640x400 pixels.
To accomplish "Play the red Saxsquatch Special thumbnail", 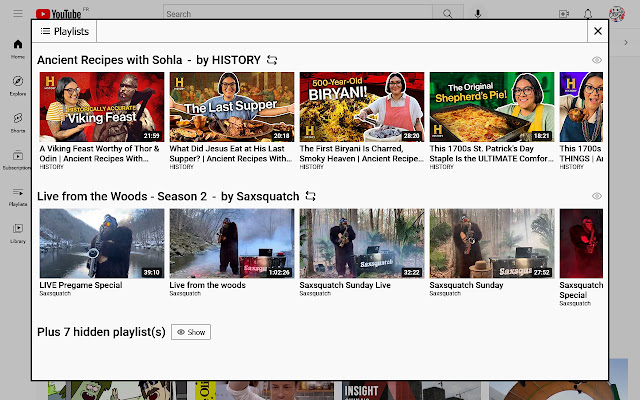I will tap(581, 243).
